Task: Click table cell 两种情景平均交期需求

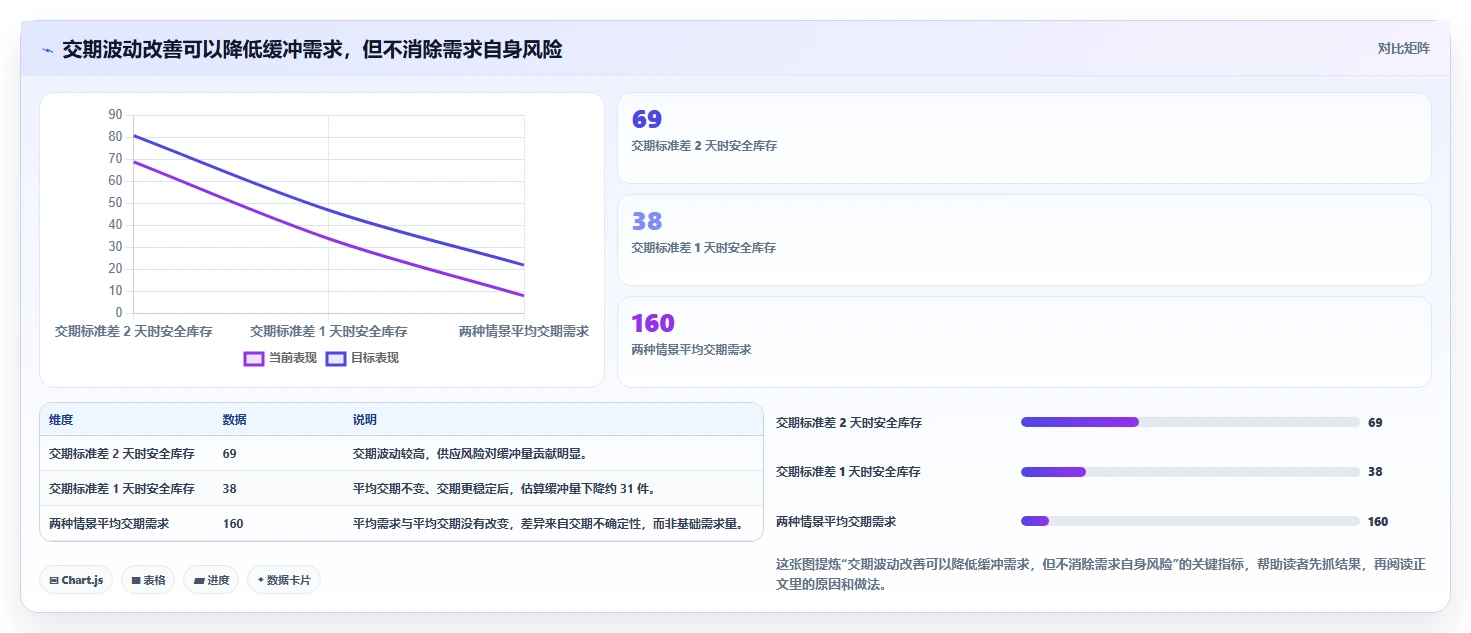Action: click(x=109, y=523)
